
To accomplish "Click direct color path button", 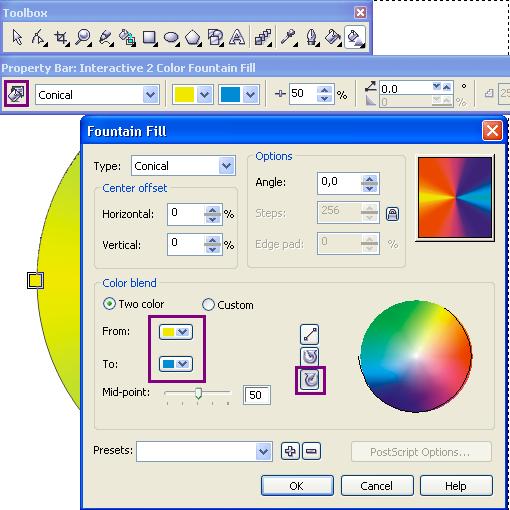I will [309, 334].
